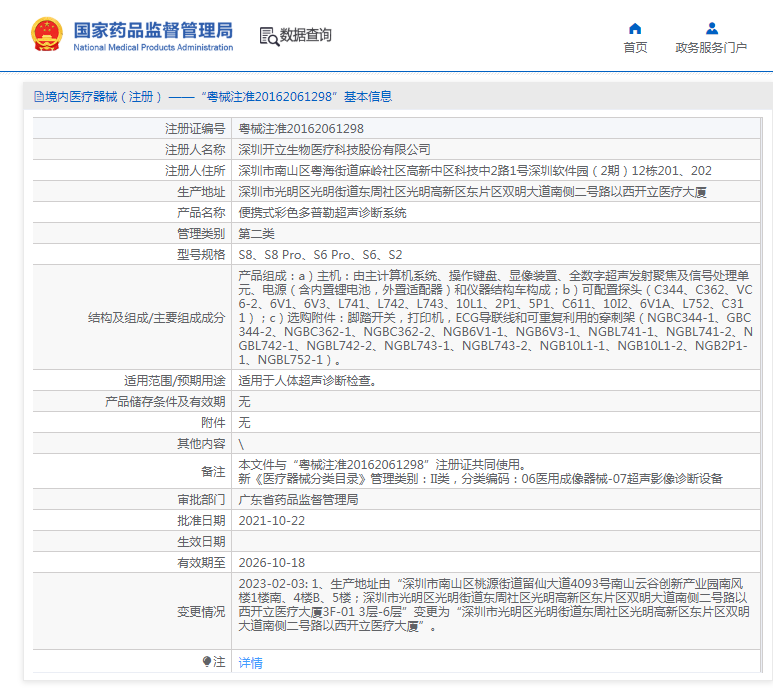The height and width of the screenshot is (688, 773).
Task: Click the 政务服务门户 person icon
Action: click(x=711, y=28)
